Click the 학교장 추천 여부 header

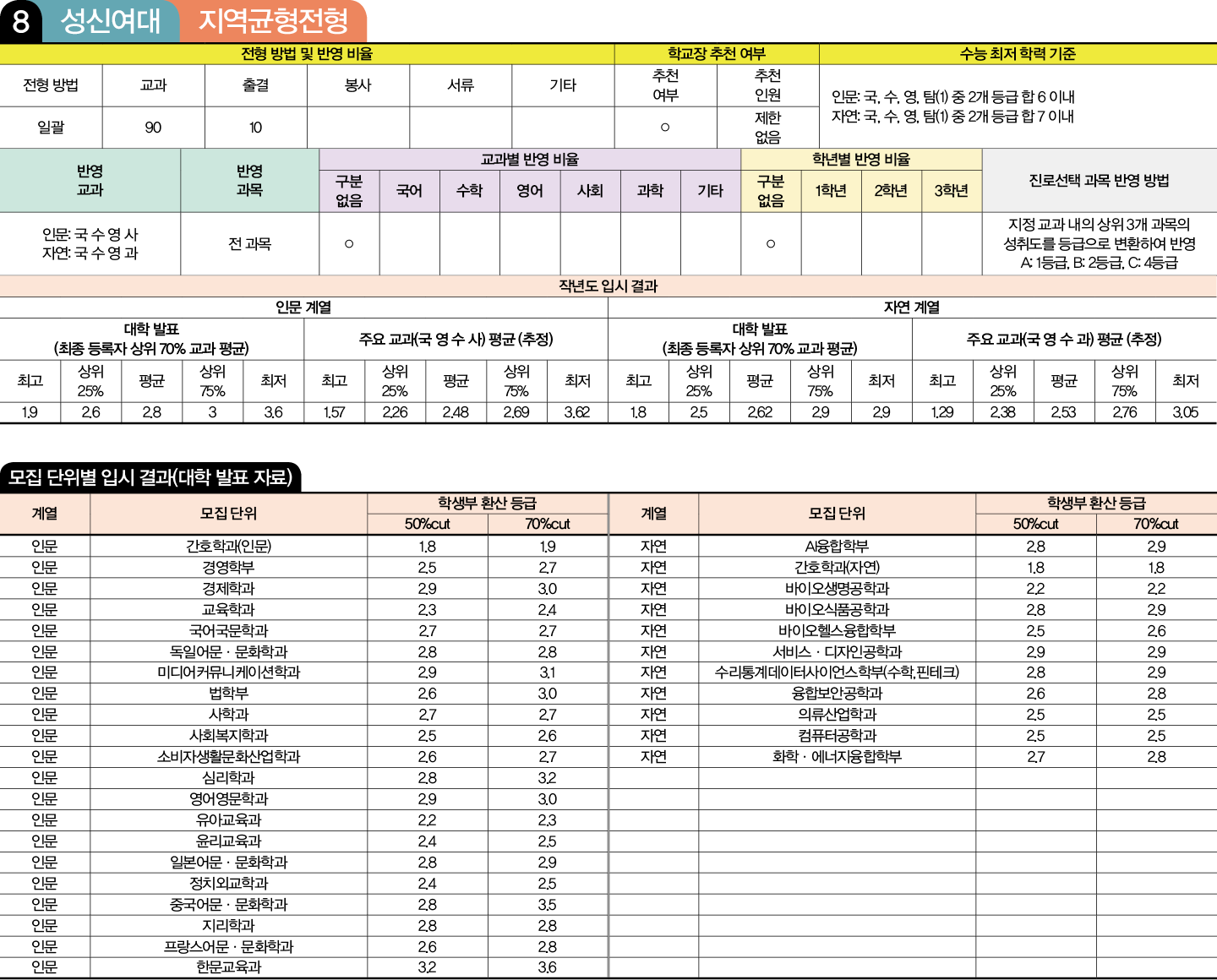click(717, 54)
